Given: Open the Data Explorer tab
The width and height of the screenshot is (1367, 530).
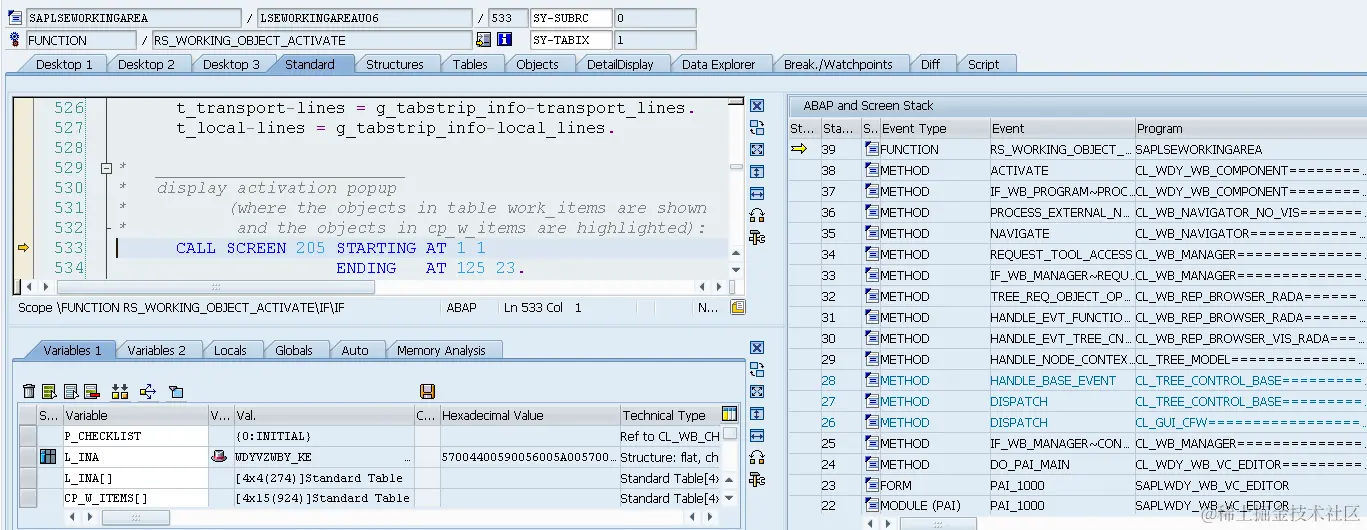Looking at the screenshot, I should pos(719,64).
